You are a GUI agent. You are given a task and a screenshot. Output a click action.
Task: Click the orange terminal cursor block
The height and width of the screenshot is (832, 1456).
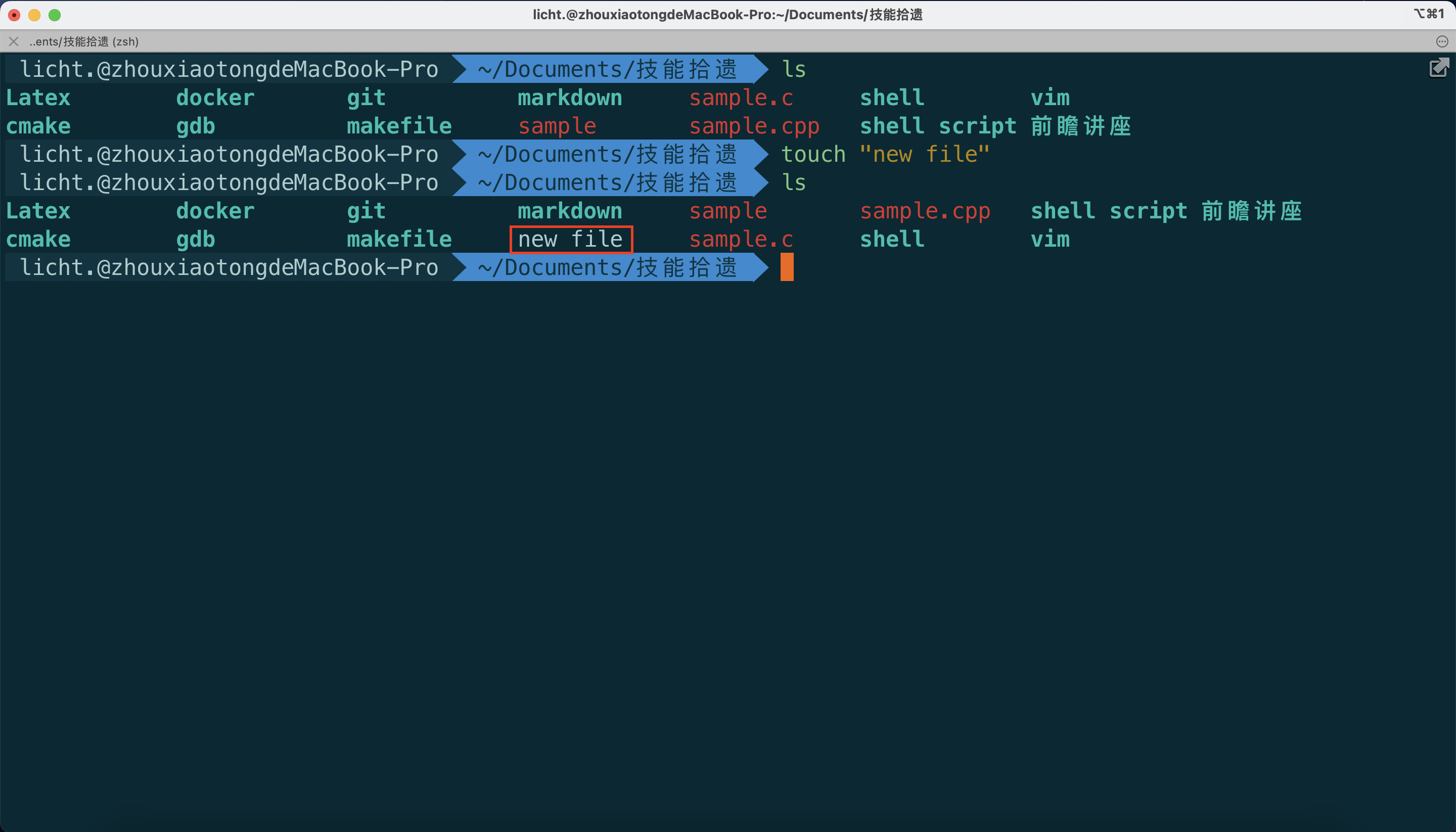(x=787, y=267)
